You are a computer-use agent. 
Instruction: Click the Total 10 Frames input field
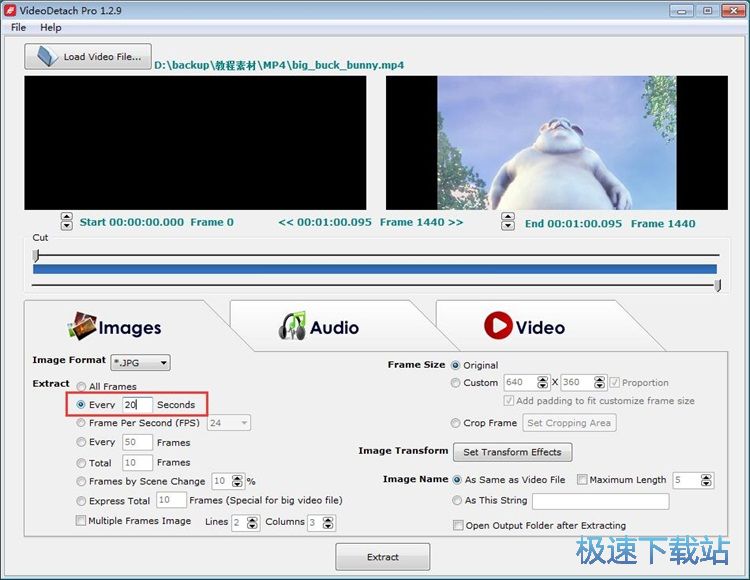137,462
